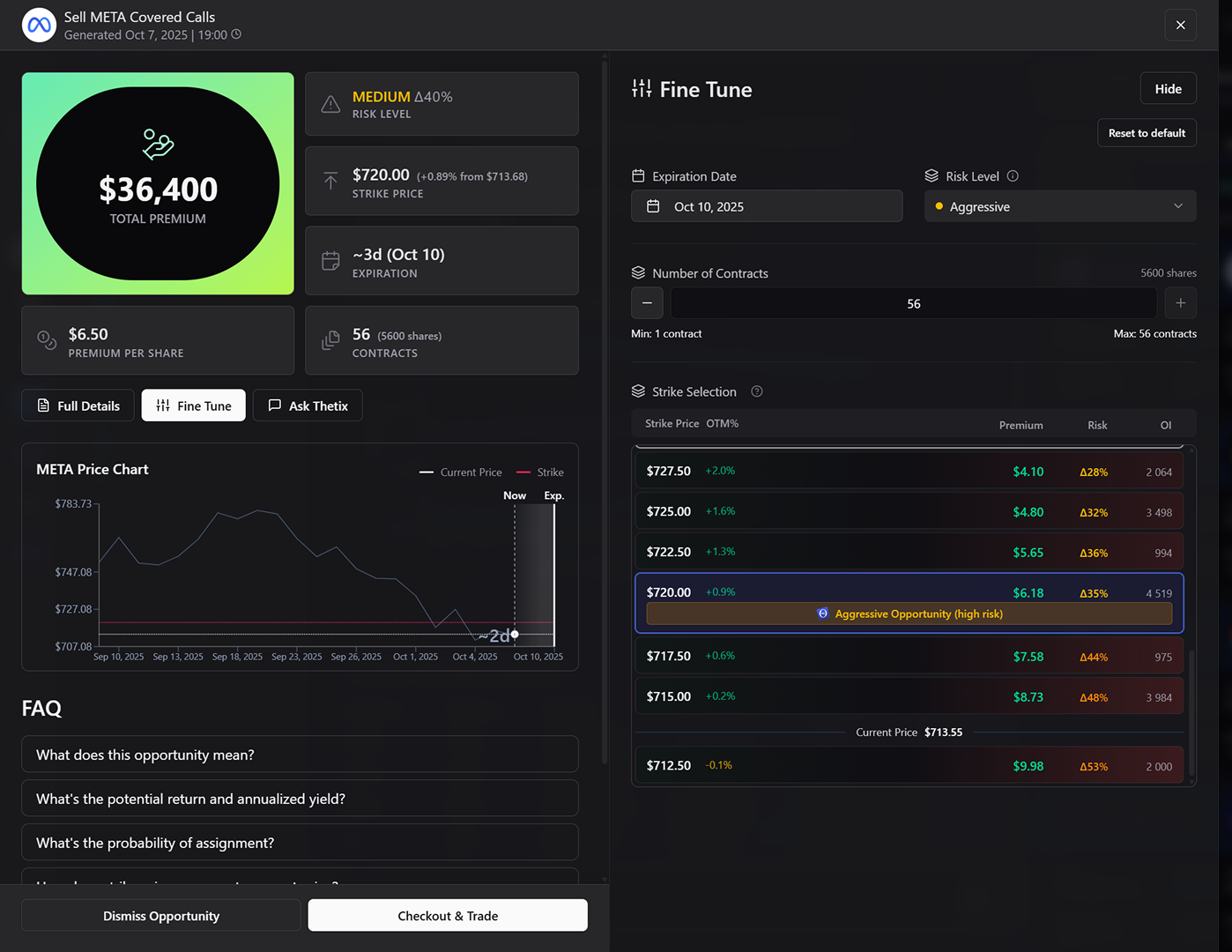This screenshot has width=1232, height=952.
Task: Click the Risk Level info icon
Action: click(1013, 176)
